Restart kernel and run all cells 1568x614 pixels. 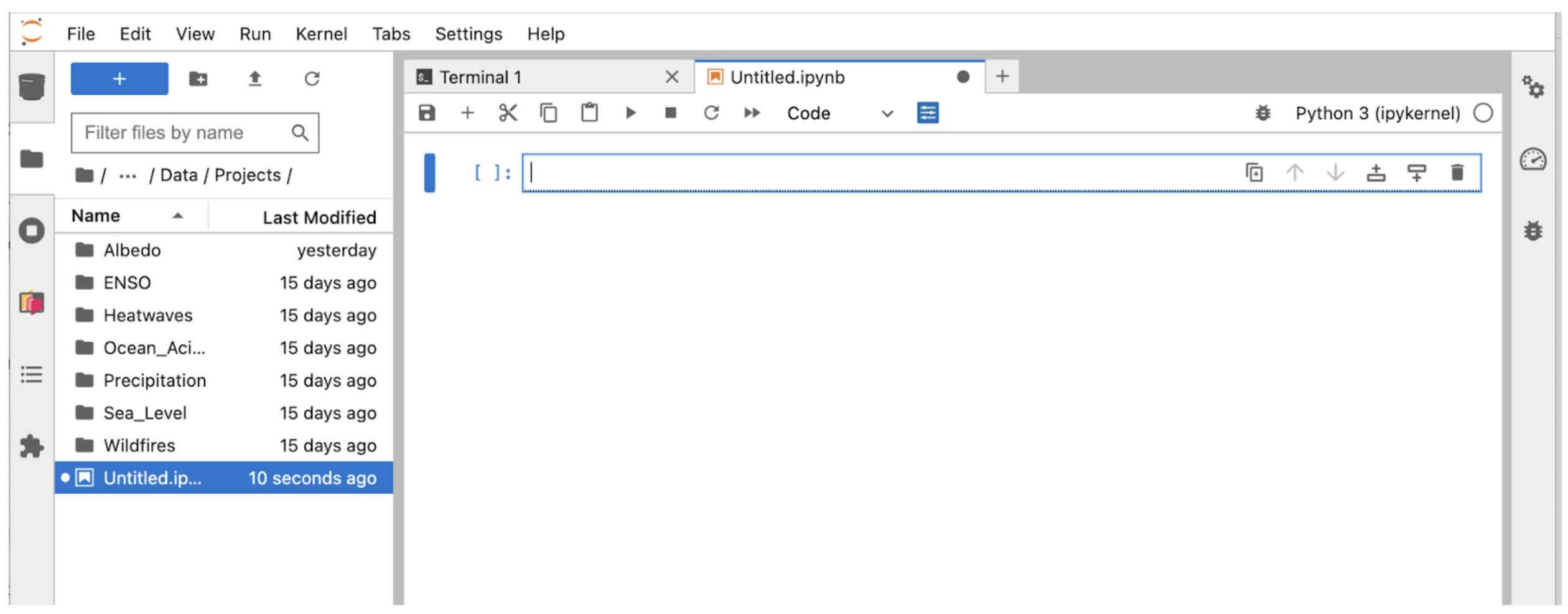pos(752,113)
